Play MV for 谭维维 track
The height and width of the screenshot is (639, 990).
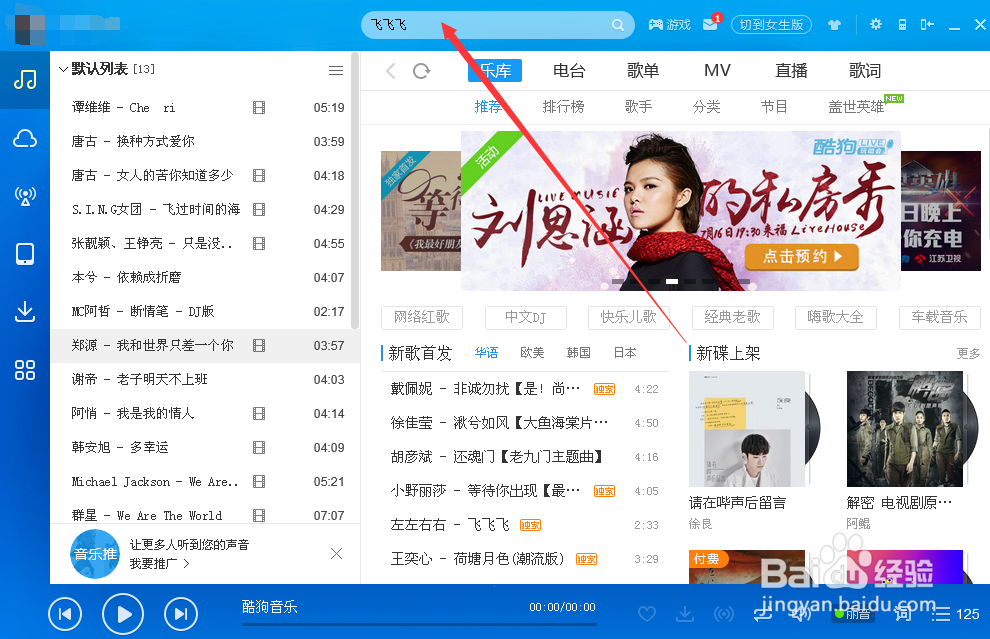(x=259, y=107)
